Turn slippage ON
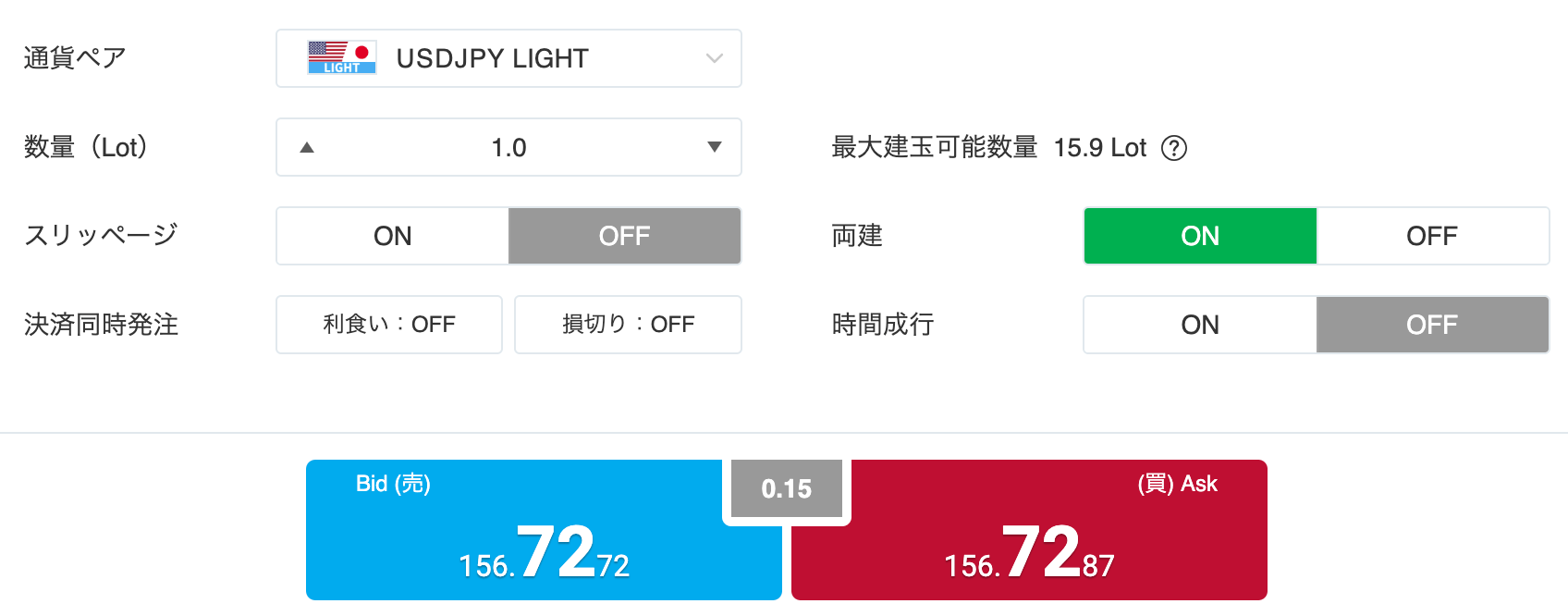Viewport: 1568px width, 616px height. [393, 236]
